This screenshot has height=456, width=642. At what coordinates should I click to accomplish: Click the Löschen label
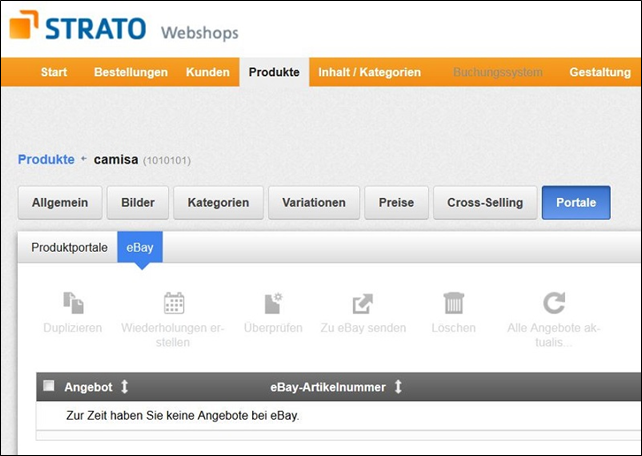click(454, 328)
